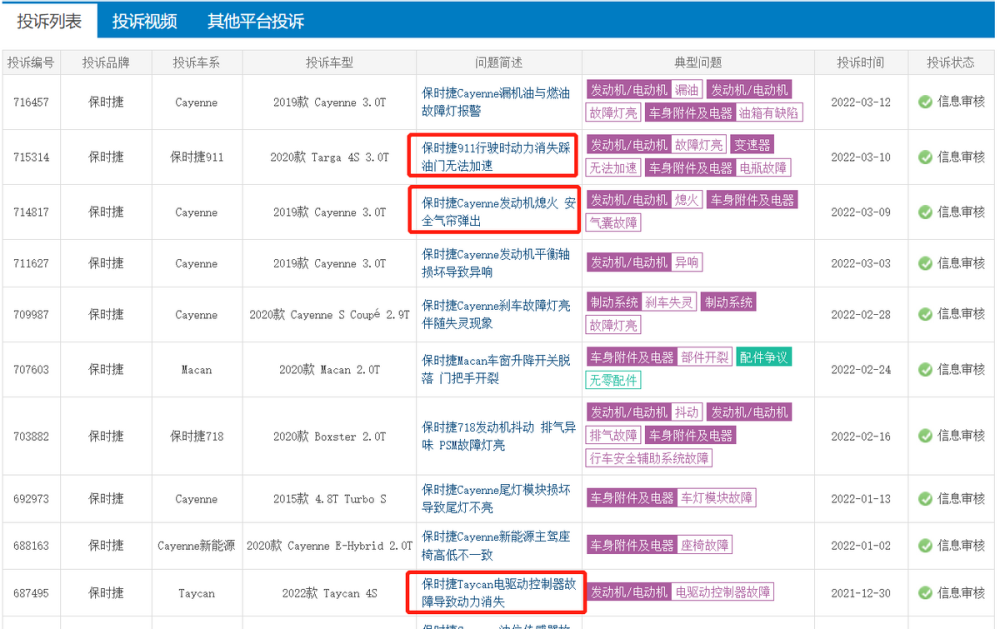
Task: Click the 制动系统 tag beside 刹车失灵
Action: click(614, 302)
